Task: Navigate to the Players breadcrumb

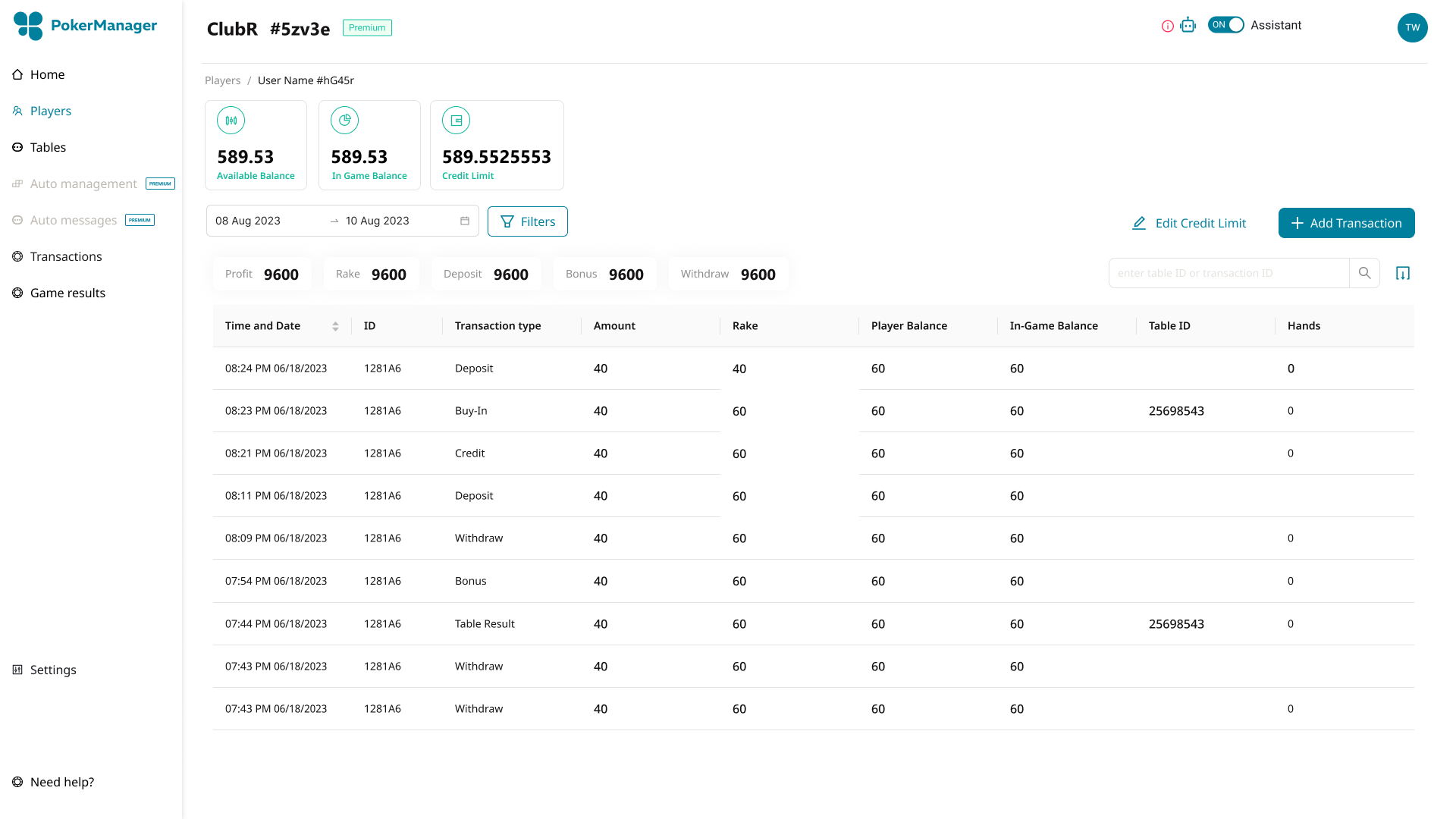Action: coord(222,80)
